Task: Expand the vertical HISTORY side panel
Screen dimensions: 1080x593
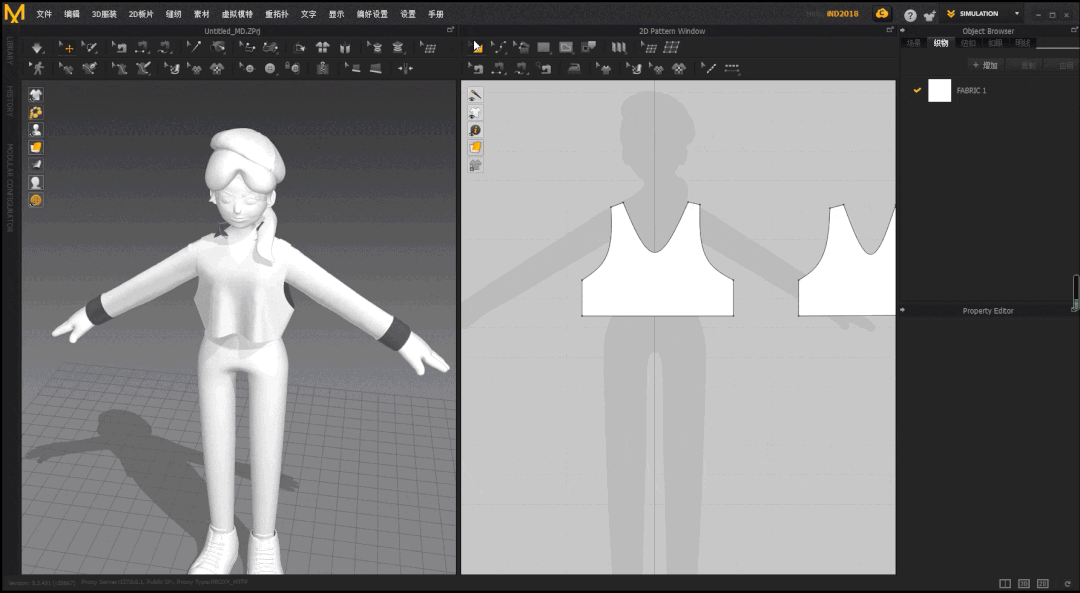Action: pos(10,101)
